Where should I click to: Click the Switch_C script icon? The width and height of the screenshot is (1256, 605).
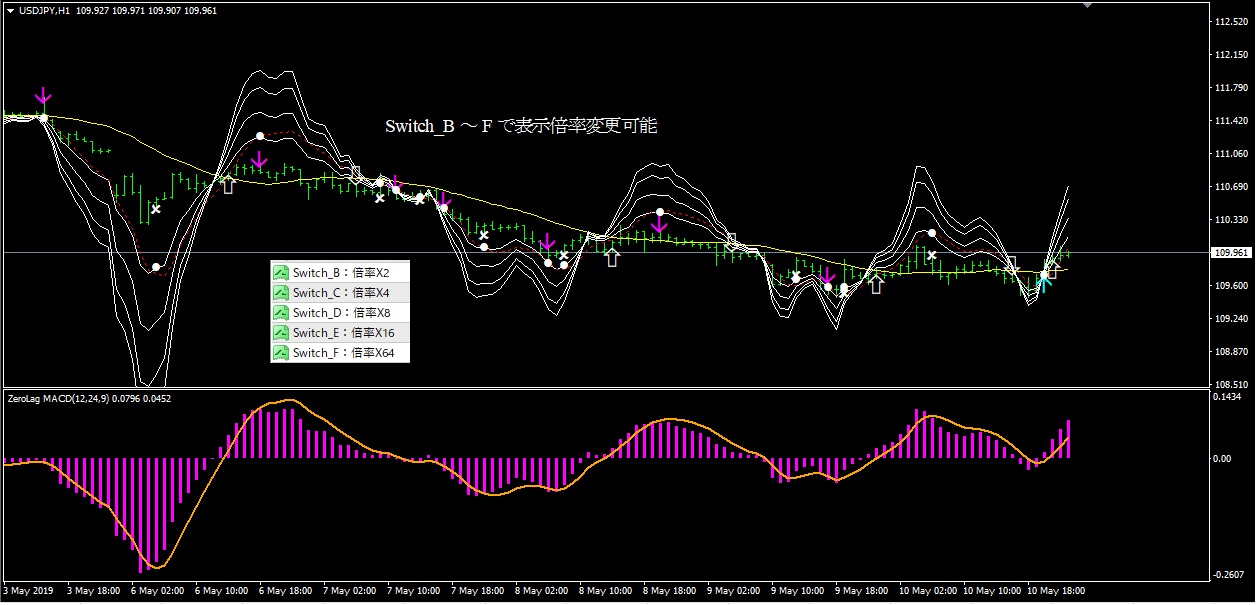coord(282,293)
